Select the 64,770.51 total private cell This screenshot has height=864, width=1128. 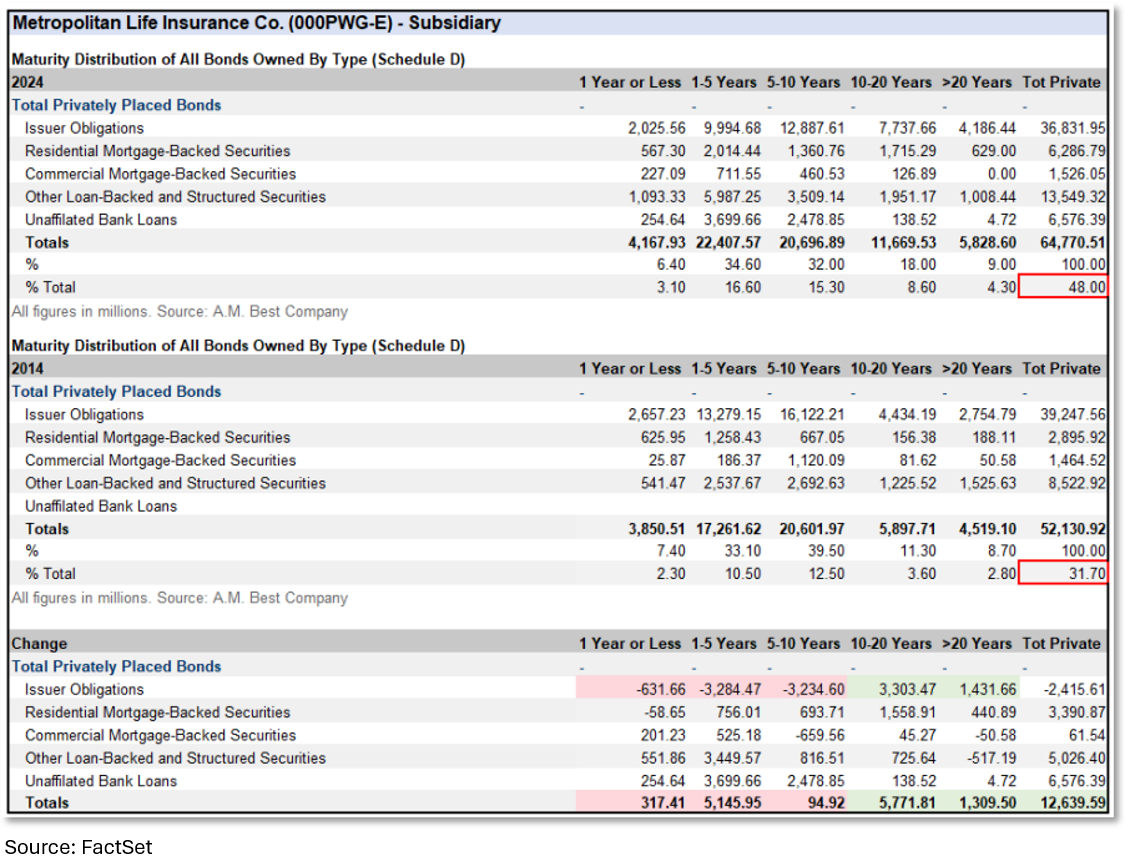point(1064,242)
